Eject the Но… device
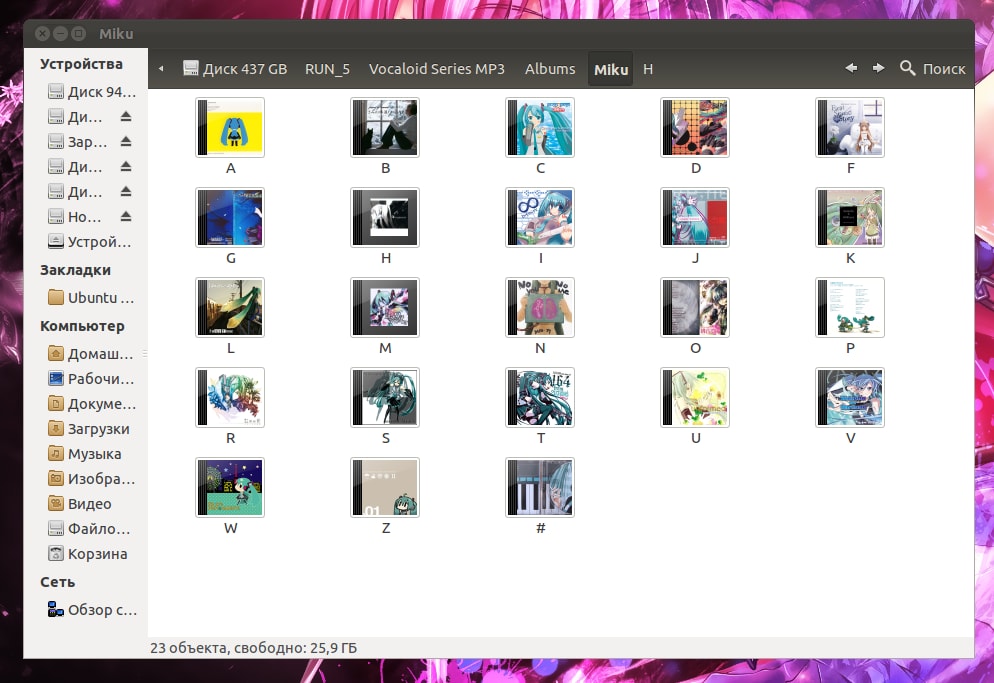 (126, 217)
